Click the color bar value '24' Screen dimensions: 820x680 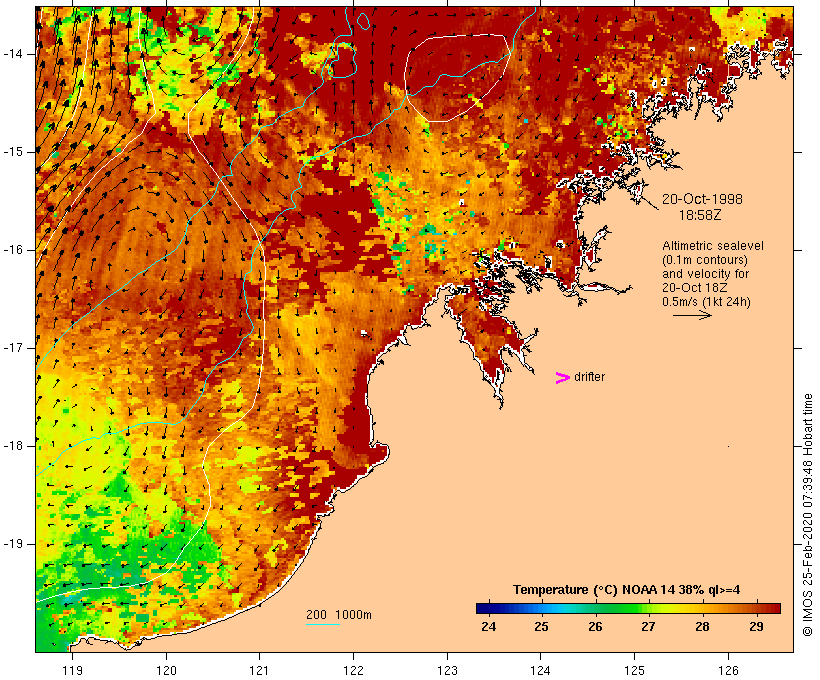click(x=488, y=627)
